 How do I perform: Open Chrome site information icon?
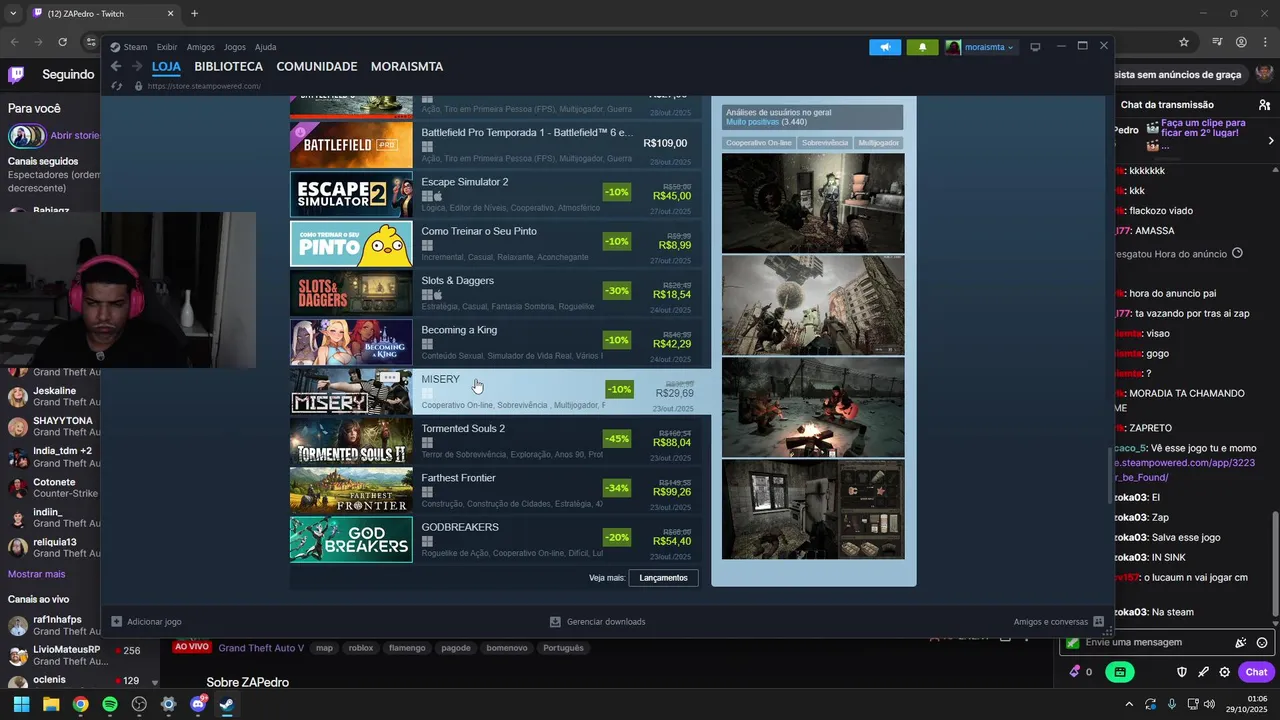(92, 42)
